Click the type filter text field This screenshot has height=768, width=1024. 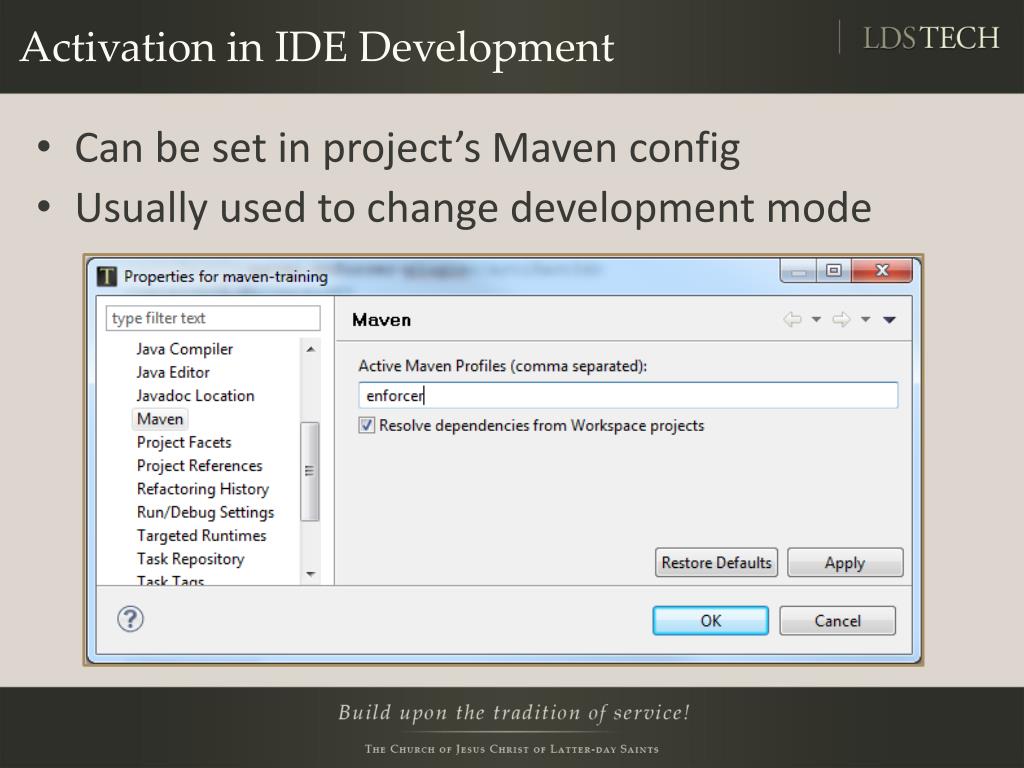(213, 318)
